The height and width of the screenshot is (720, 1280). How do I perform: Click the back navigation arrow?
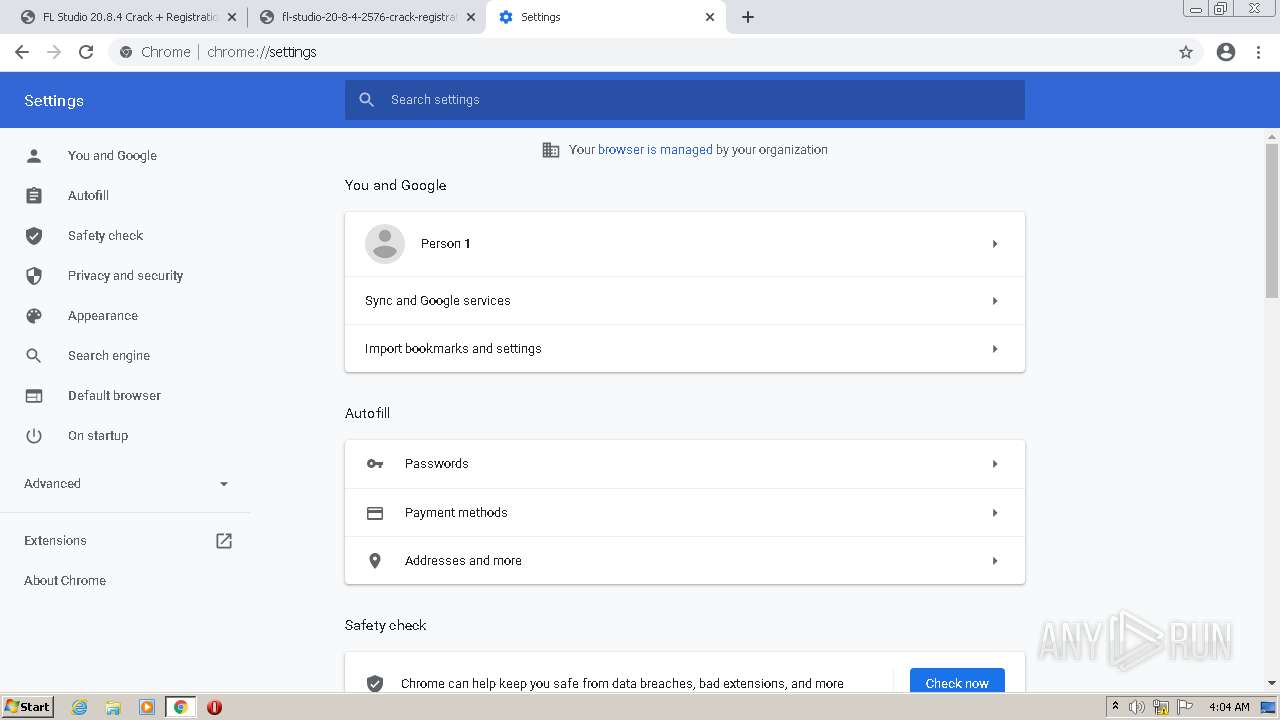(x=22, y=52)
